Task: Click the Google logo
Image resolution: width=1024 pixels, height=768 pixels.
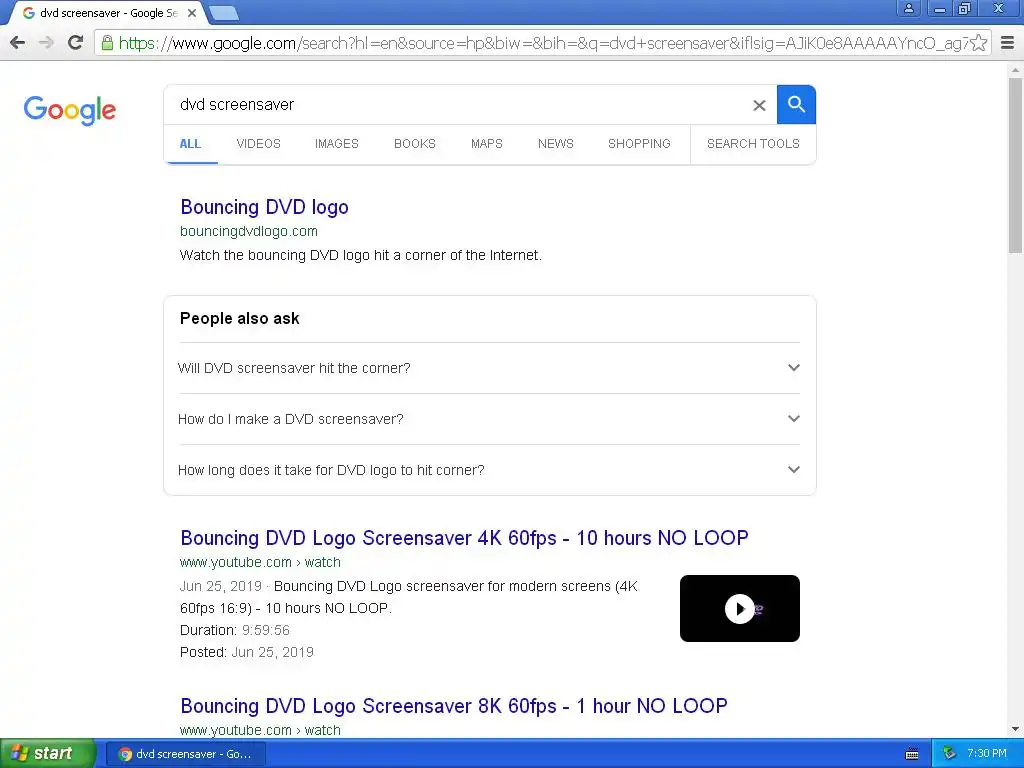Action: 70,110
